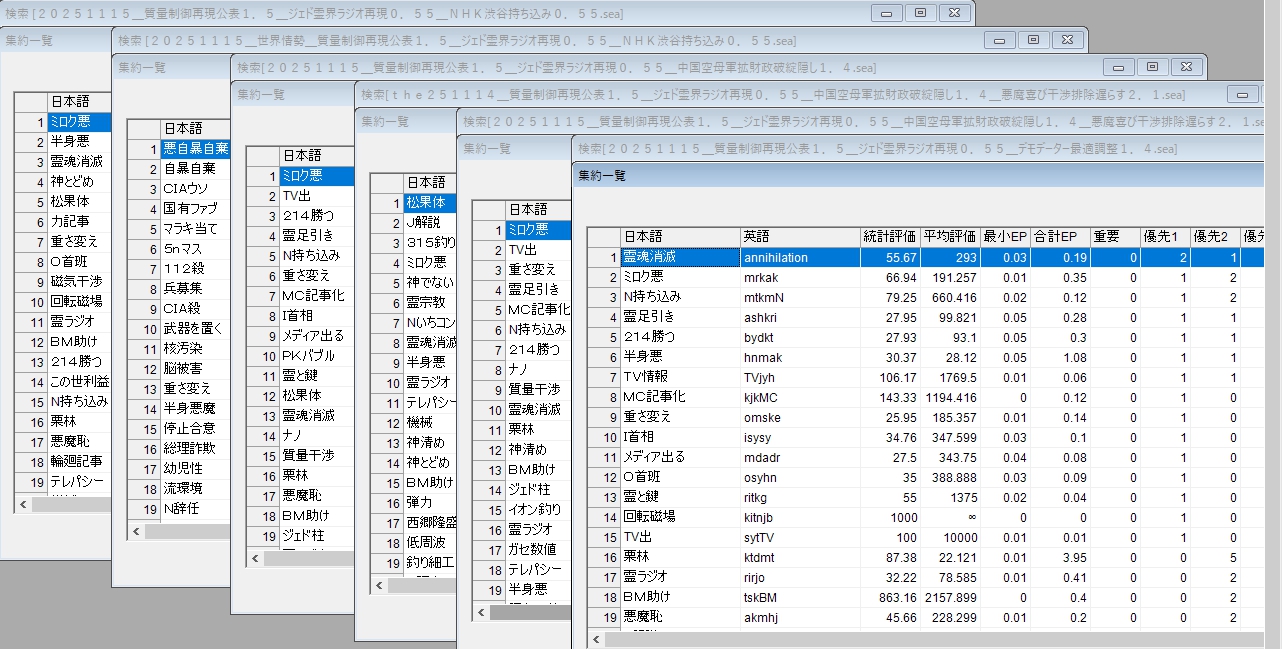Close the 世界情勢 search window
This screenshot has height=649, width=1283.
click(1067, 40)
